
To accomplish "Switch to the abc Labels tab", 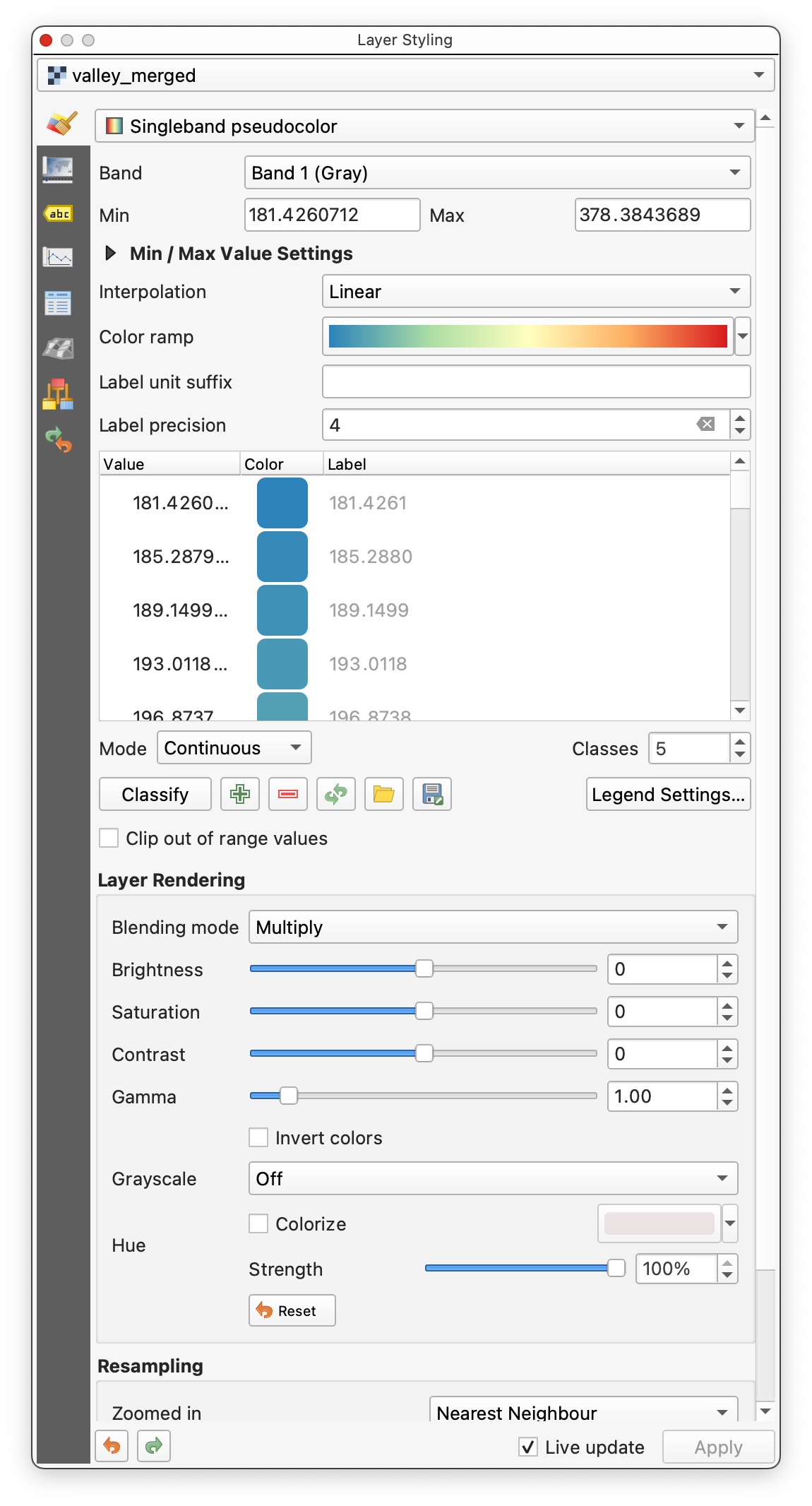I will click(58, 213).
